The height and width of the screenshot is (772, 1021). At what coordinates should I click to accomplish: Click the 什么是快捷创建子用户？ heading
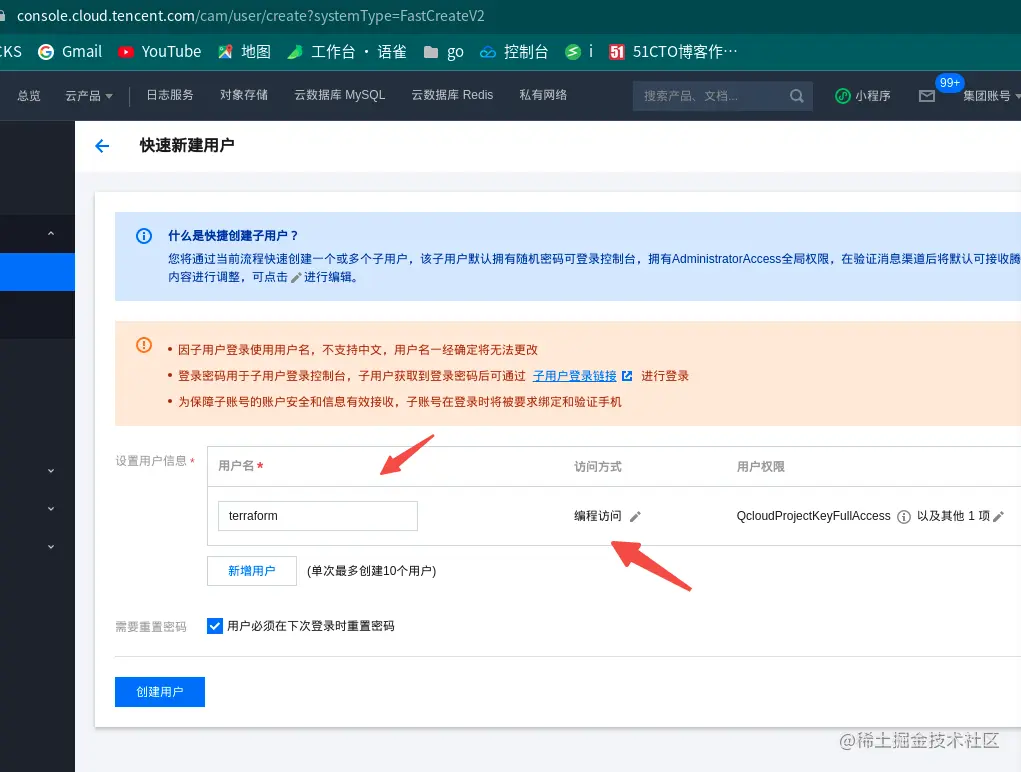233,236
